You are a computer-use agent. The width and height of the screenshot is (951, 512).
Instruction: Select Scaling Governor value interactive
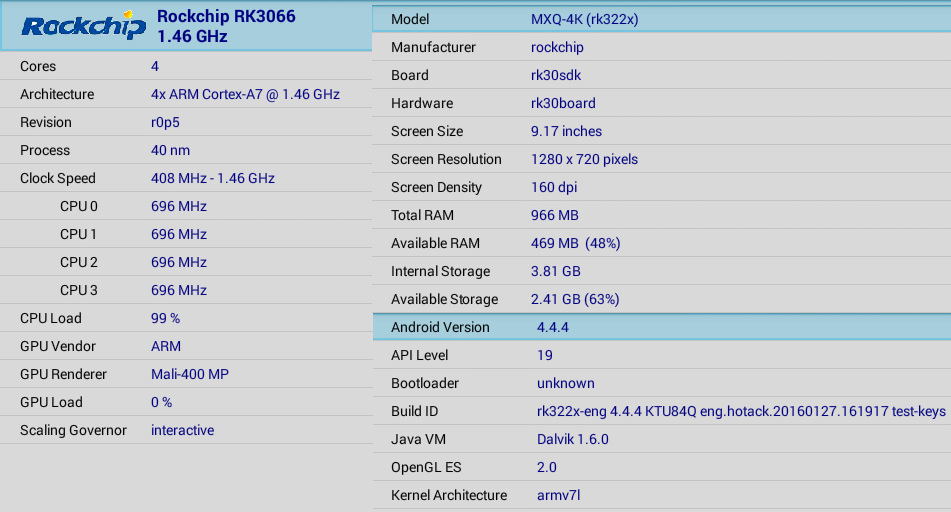pos(183,429)
